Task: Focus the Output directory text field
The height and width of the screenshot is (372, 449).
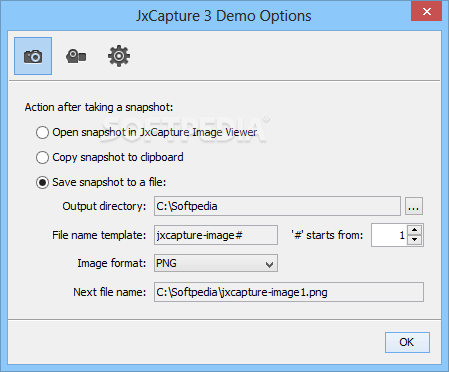Action: [277, 206]
